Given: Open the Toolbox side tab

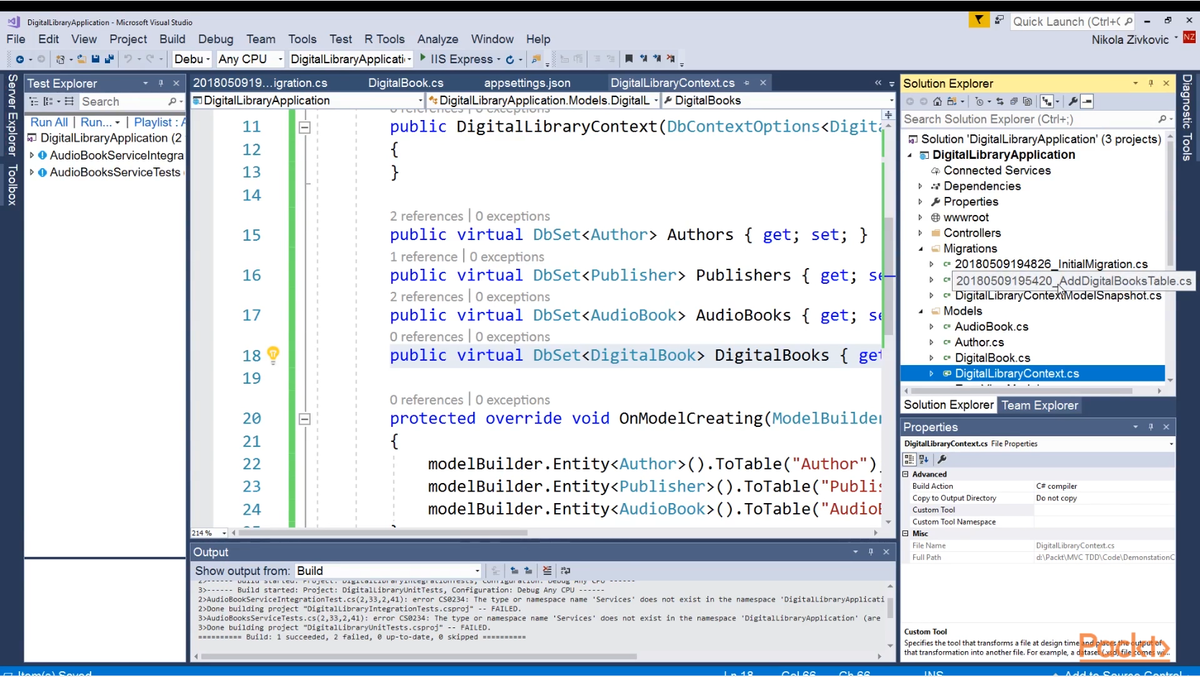Looking at the screenshot, I should 12,186.
